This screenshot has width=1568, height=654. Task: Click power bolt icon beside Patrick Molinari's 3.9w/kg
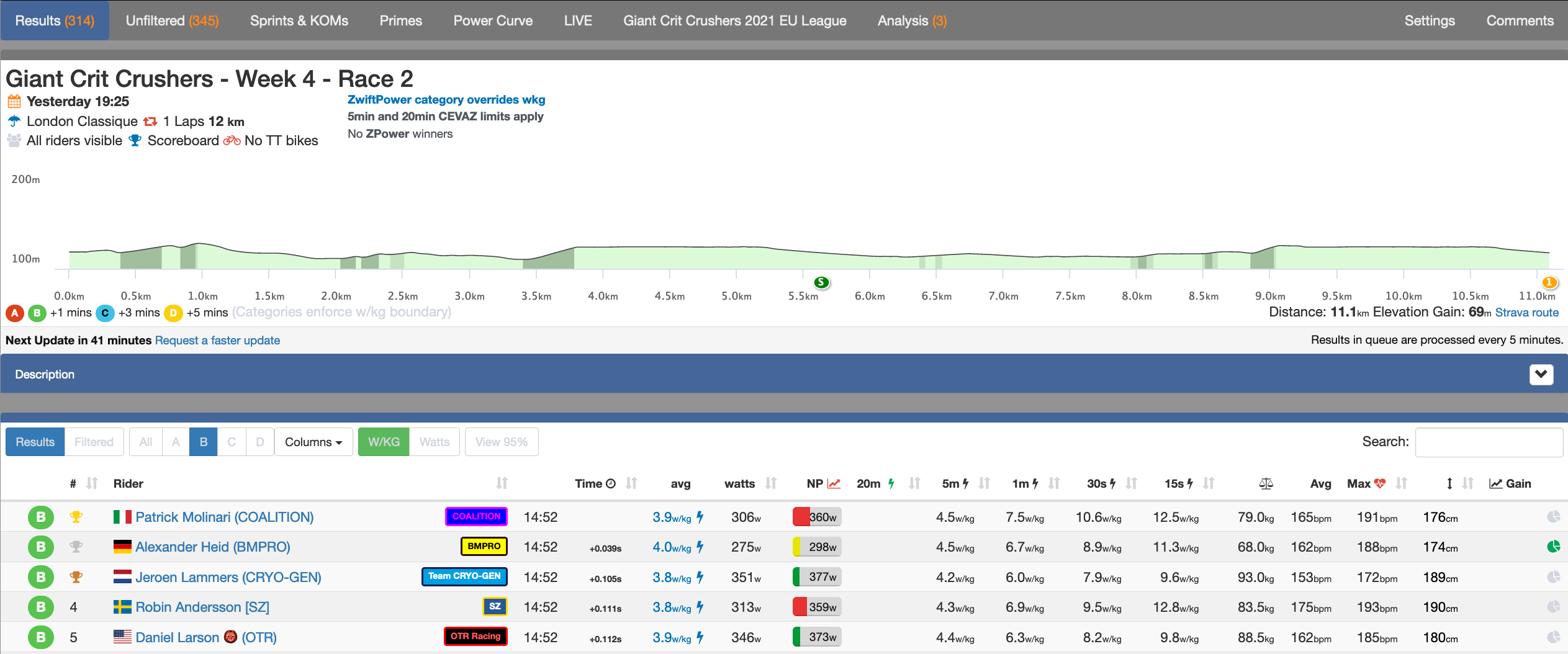click(x=700, y=517)
